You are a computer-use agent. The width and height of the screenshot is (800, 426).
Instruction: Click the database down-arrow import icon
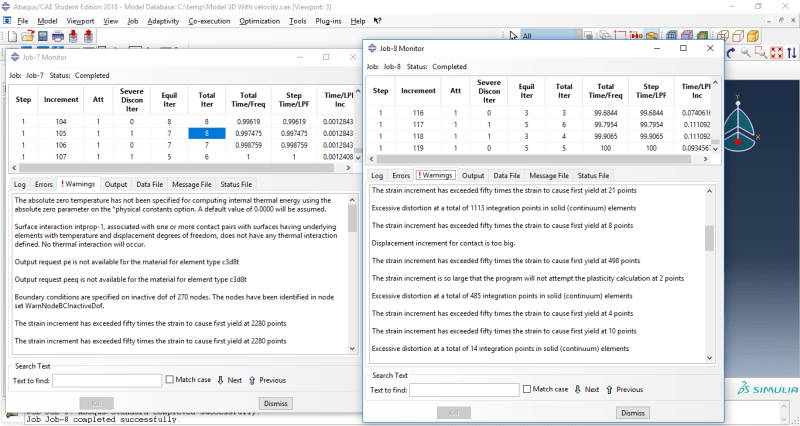pyautogui.click(x=73, y=36)
